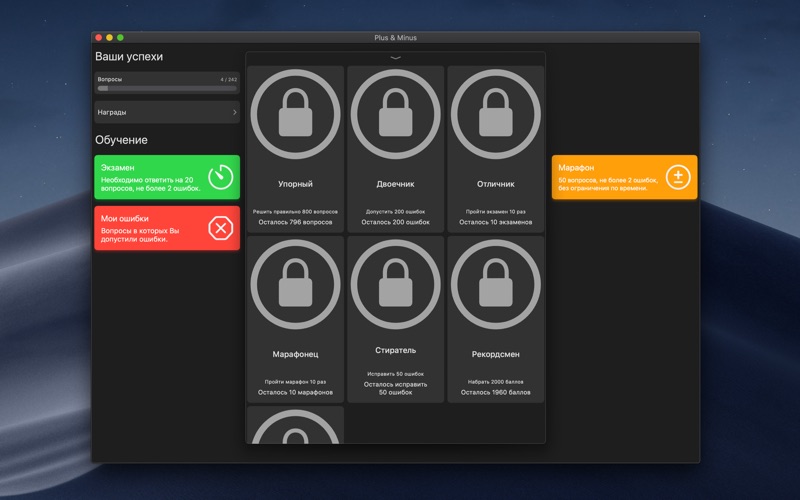
Task: Click the Ваши успехи heading
Action: (129, 57)
